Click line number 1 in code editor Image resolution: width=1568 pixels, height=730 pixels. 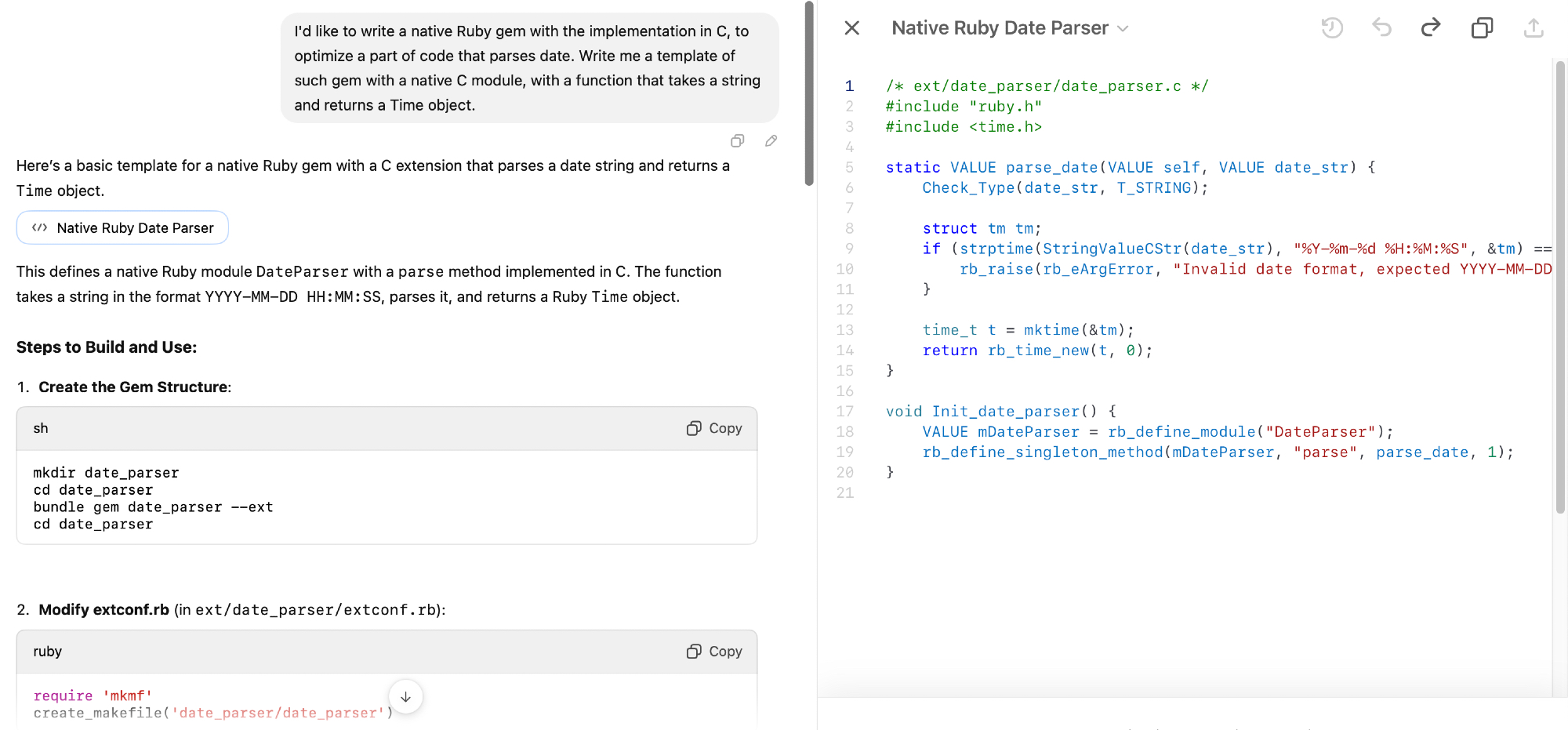849,86
